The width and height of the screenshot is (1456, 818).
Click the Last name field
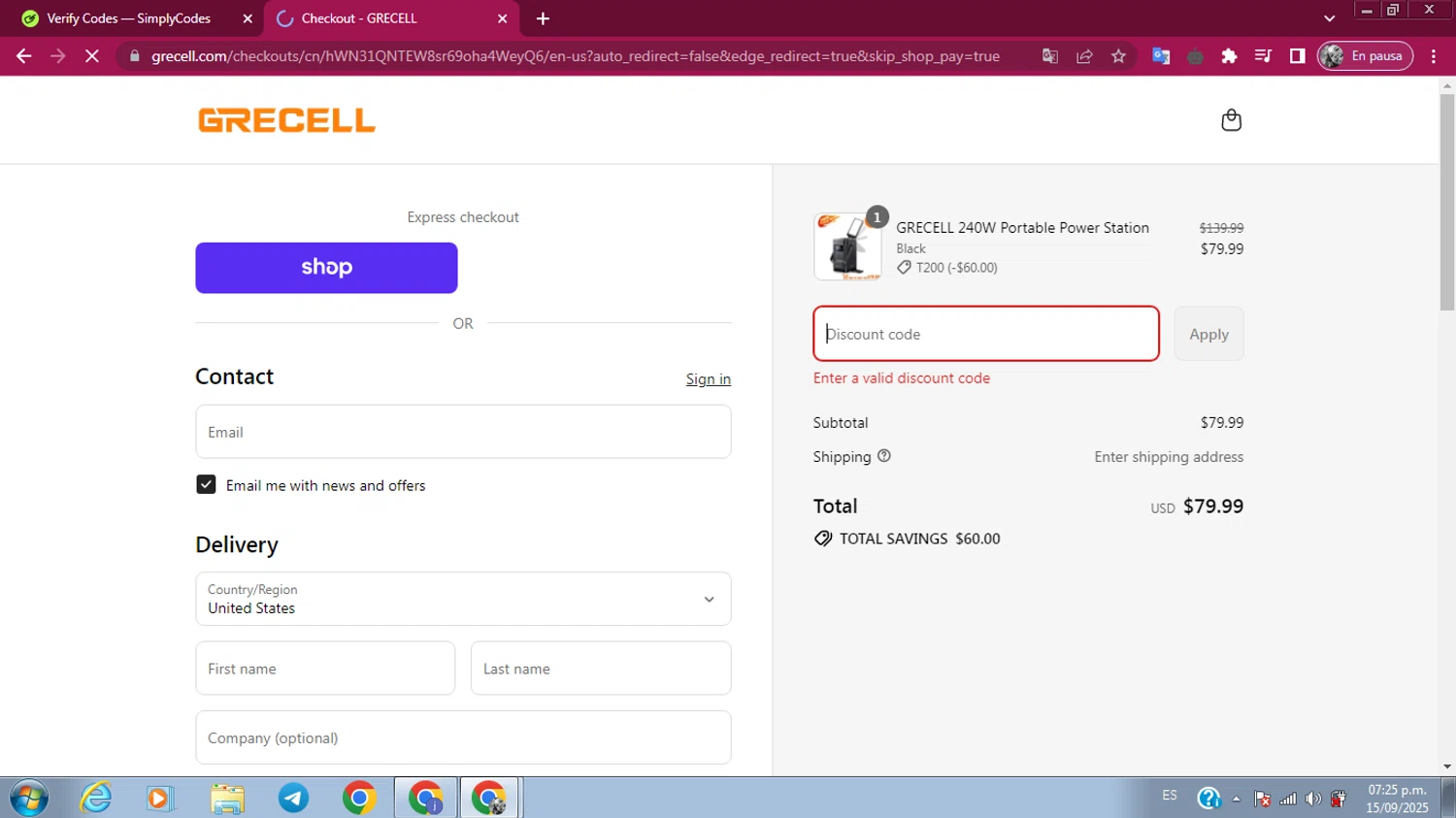tap(601, 669)
